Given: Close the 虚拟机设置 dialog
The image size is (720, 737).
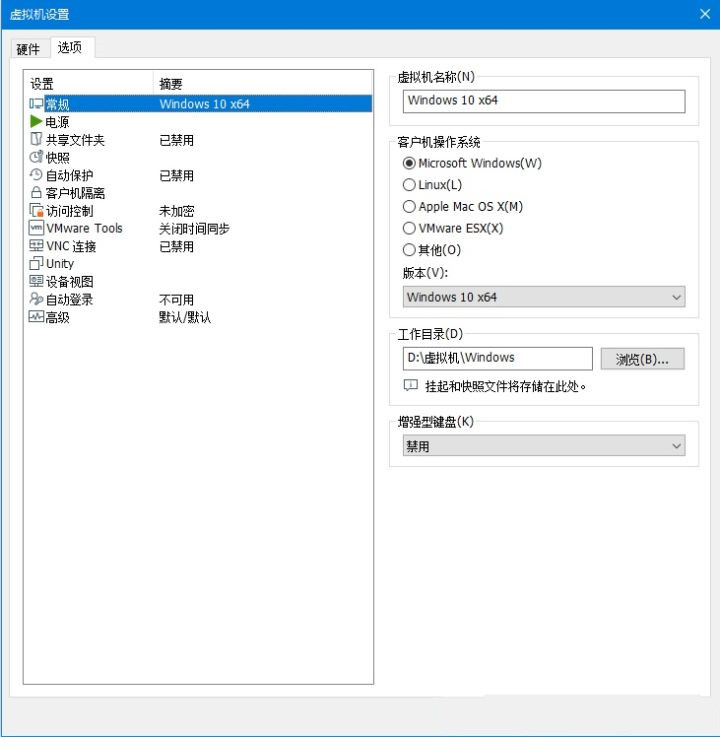Looking at the screenshot, I should [704, 14].
